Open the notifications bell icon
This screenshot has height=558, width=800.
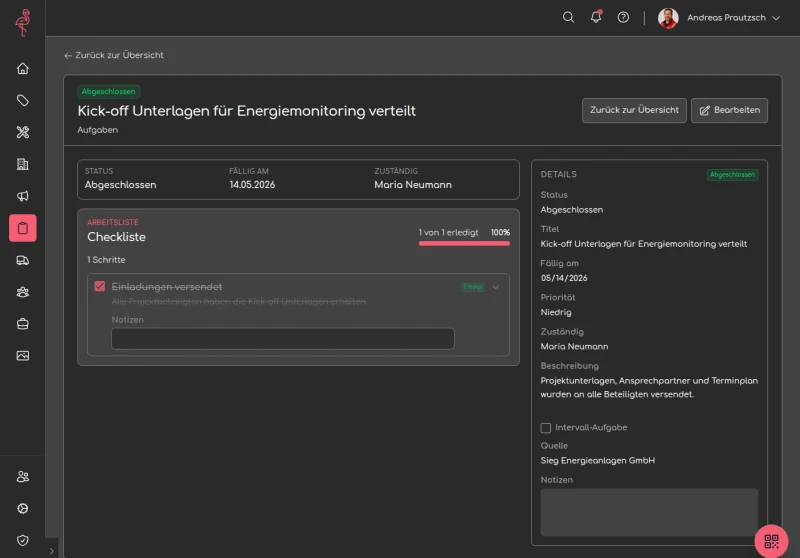[595, 17]
